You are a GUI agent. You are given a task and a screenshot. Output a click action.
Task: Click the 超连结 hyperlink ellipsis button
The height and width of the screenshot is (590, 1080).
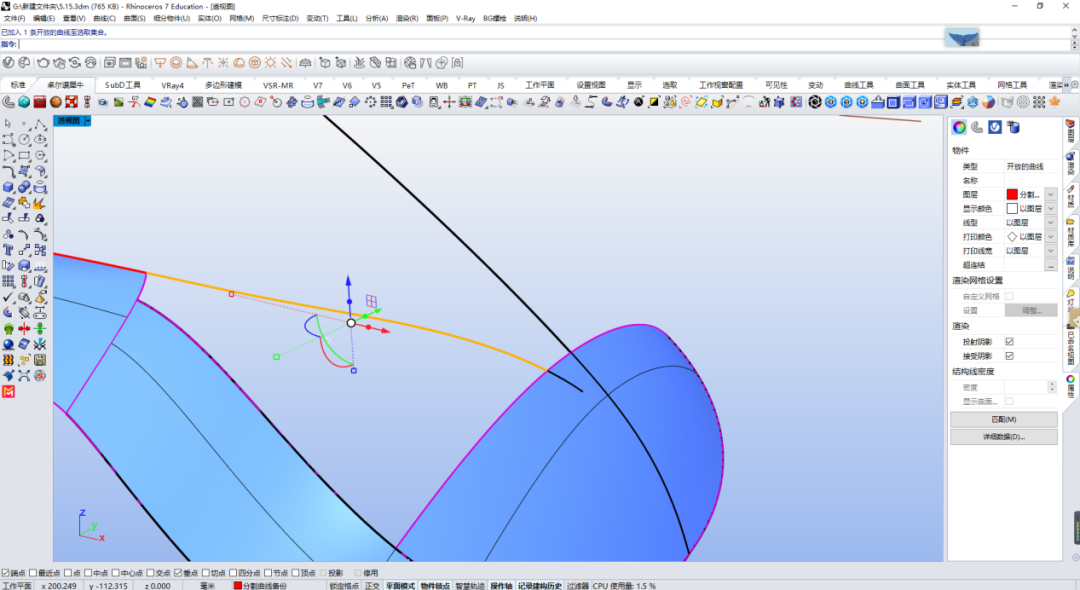click(1050, 265)
